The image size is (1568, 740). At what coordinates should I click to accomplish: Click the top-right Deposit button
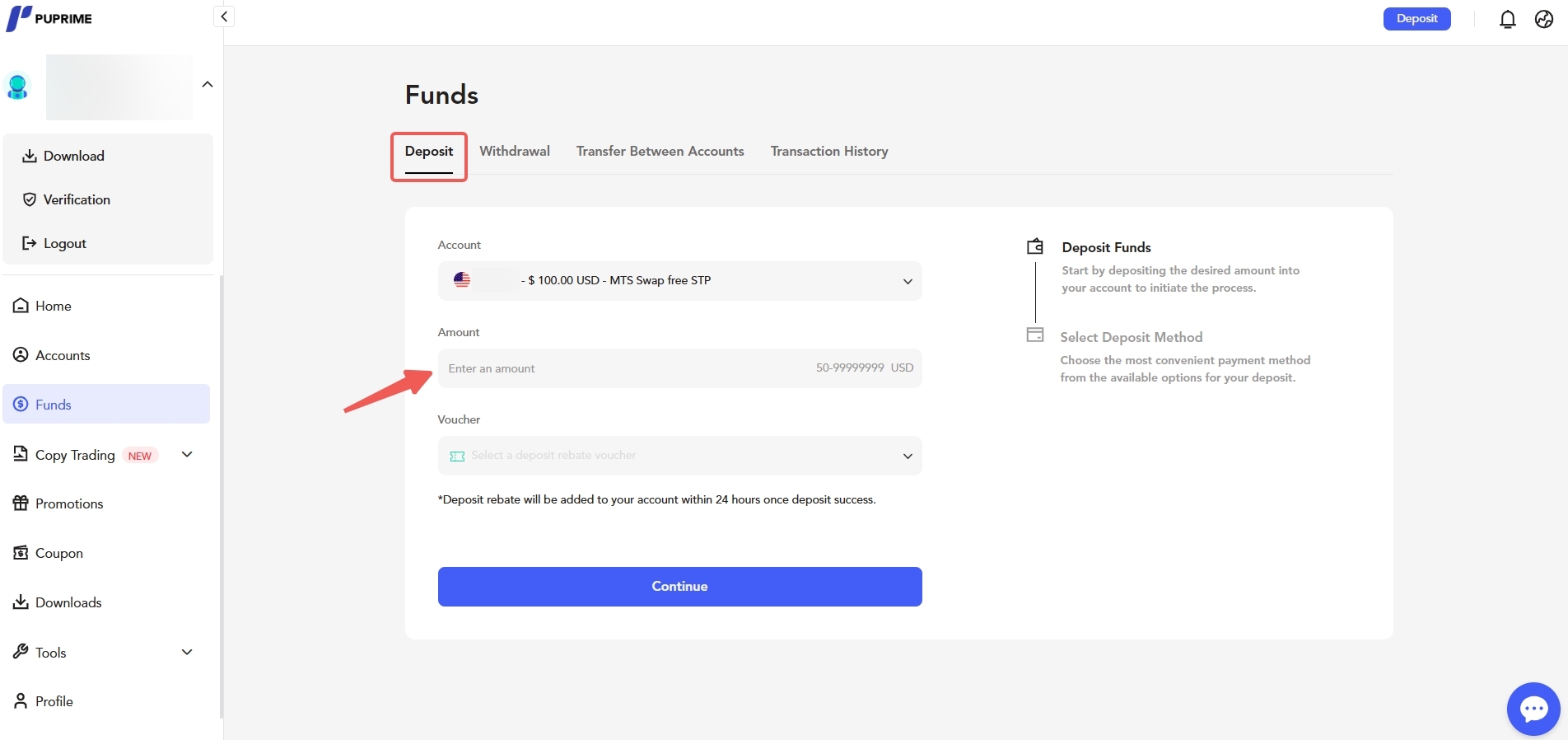1416,19
